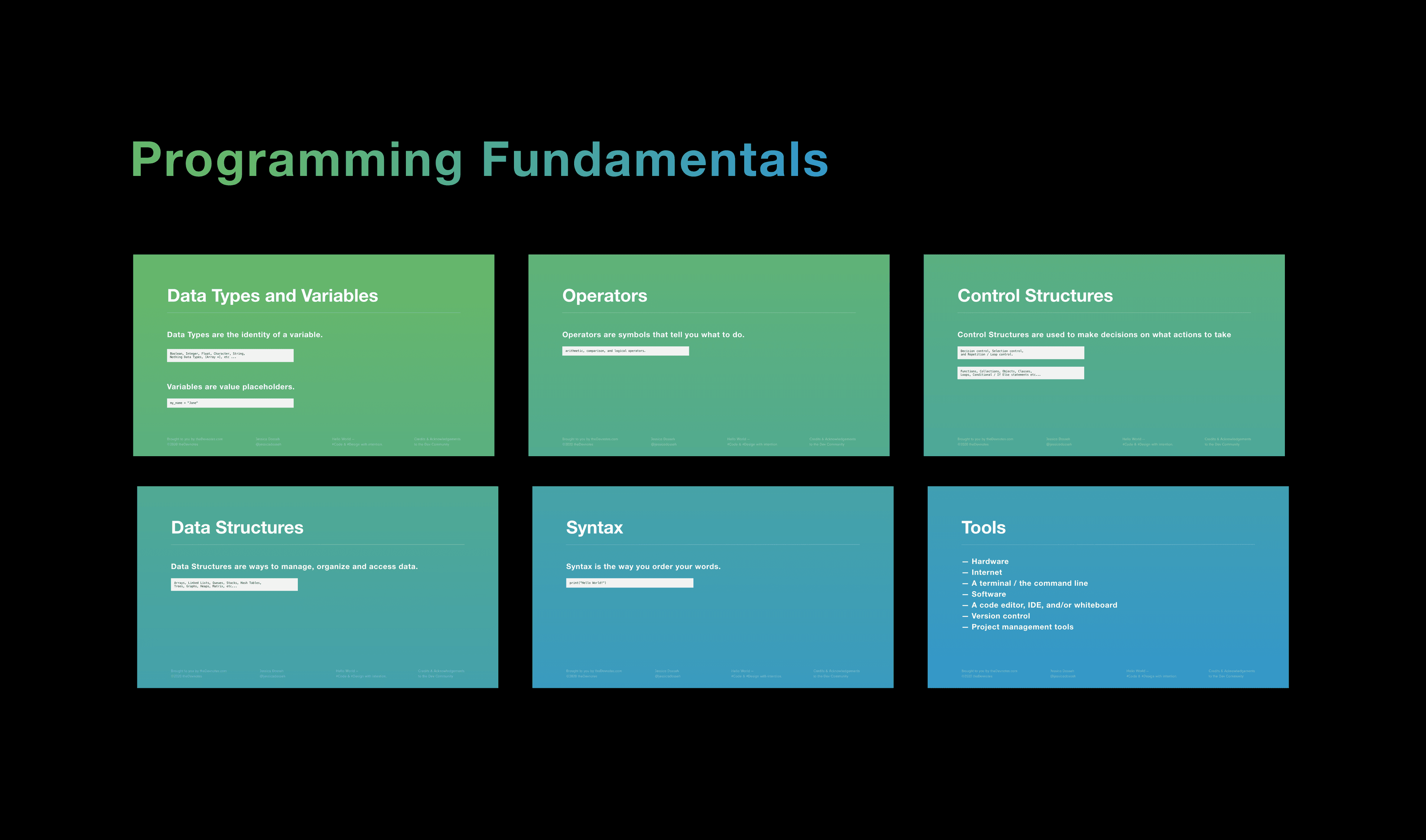Click the Functions, Collections, Objects code box
The image size is (1426, 840).
[1020, 373]
